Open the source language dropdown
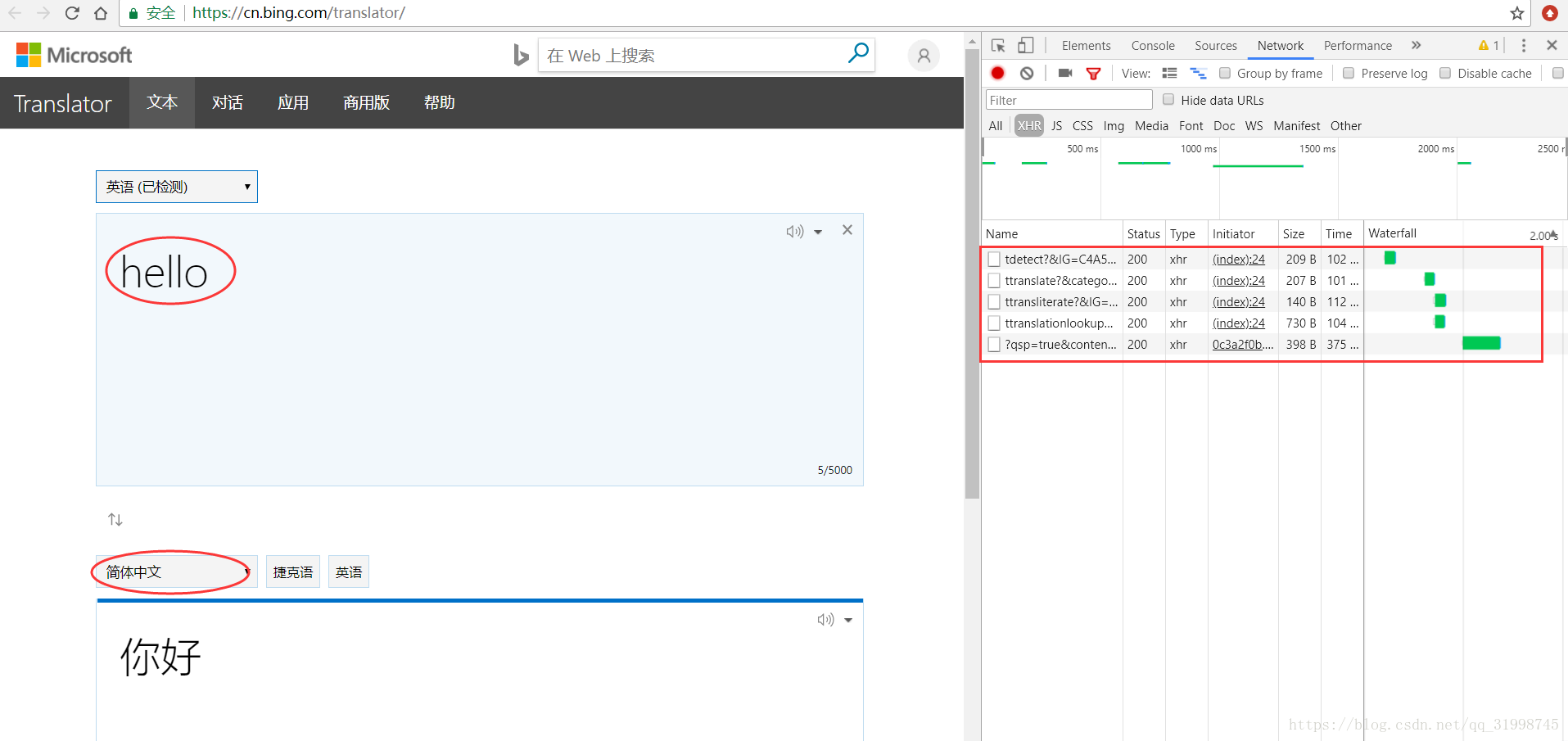Screen dimensions: 1568x741 coord(177,187)
